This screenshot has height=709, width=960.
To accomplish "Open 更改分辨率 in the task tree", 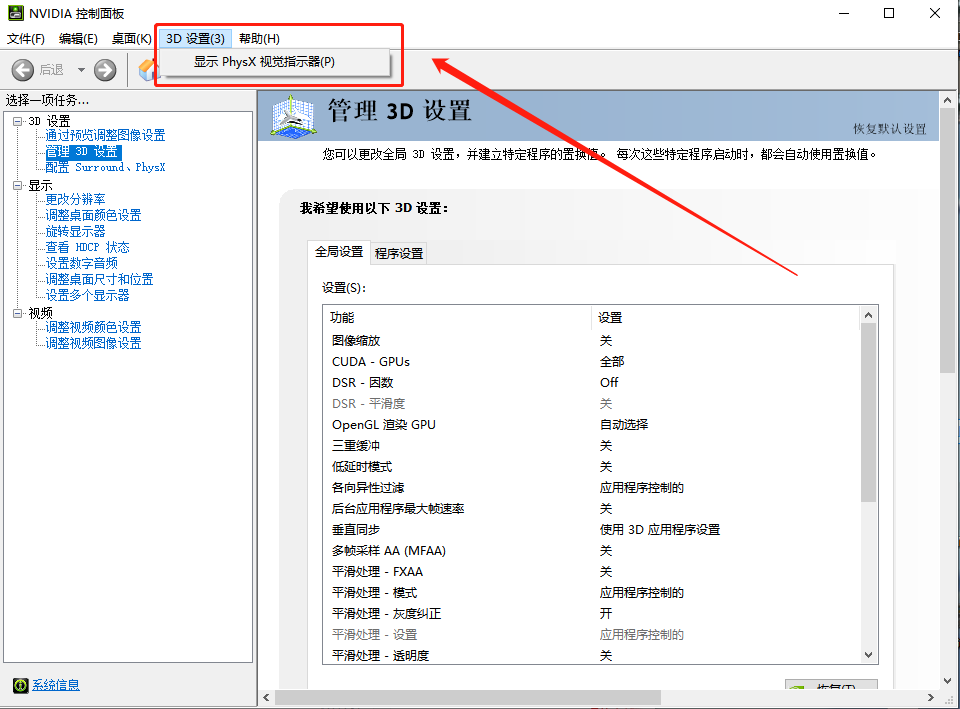I will click(x=75, y=199).
